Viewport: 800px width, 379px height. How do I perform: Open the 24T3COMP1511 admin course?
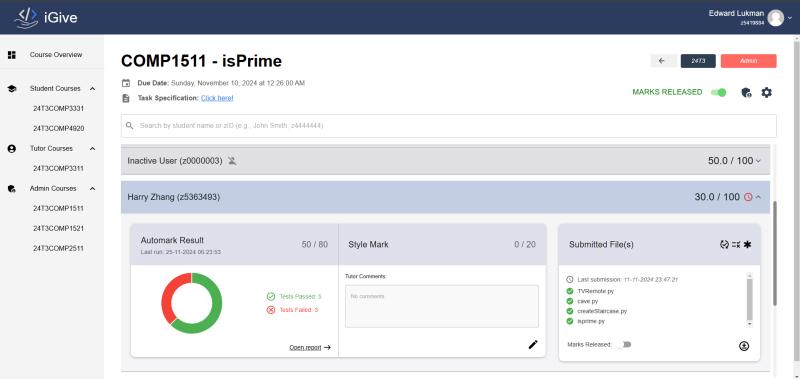[x=58, y=209]
